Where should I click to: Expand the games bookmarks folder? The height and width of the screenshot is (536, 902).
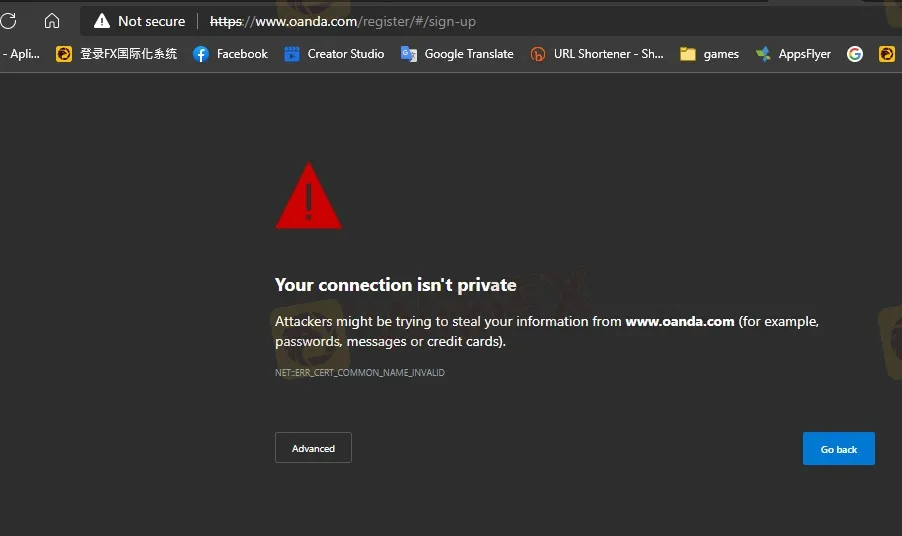(x=709, y=54)
